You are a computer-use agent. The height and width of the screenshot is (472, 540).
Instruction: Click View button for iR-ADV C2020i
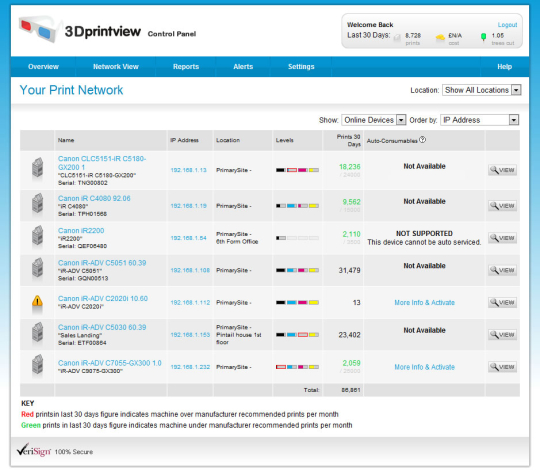click(x=502, y=302)
